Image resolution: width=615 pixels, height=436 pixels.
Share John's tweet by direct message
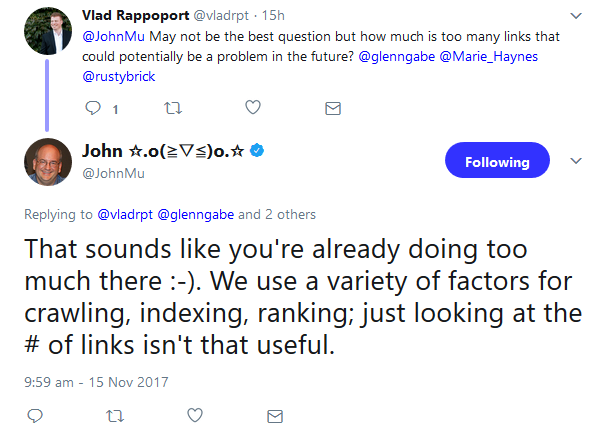click(274, 414)
